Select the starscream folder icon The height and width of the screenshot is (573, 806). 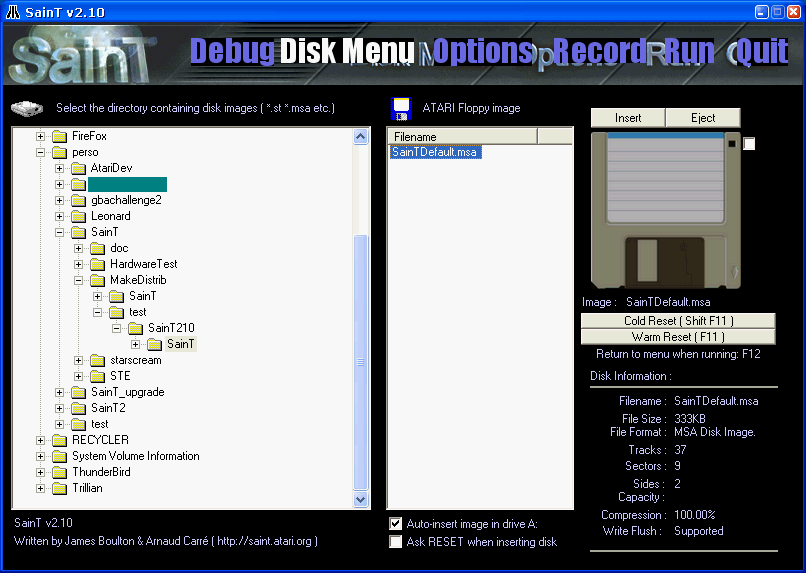(97, 360)
